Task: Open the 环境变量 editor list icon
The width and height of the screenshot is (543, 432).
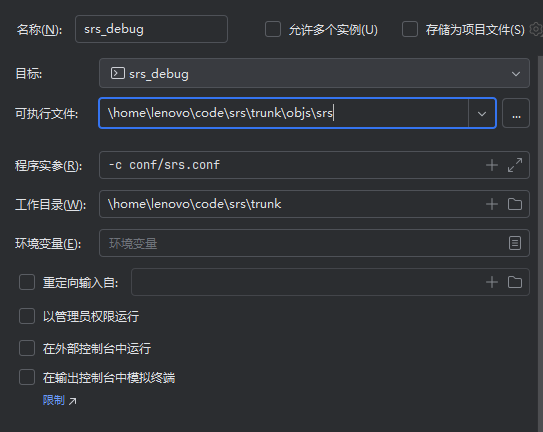Action: [x=515, y=243]
